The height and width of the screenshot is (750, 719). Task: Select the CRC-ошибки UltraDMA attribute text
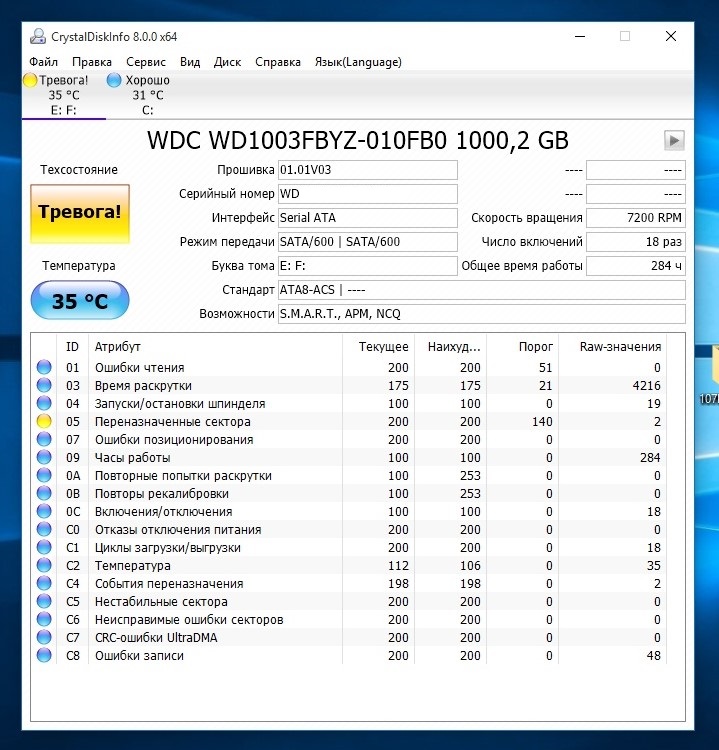pos(156,638)
